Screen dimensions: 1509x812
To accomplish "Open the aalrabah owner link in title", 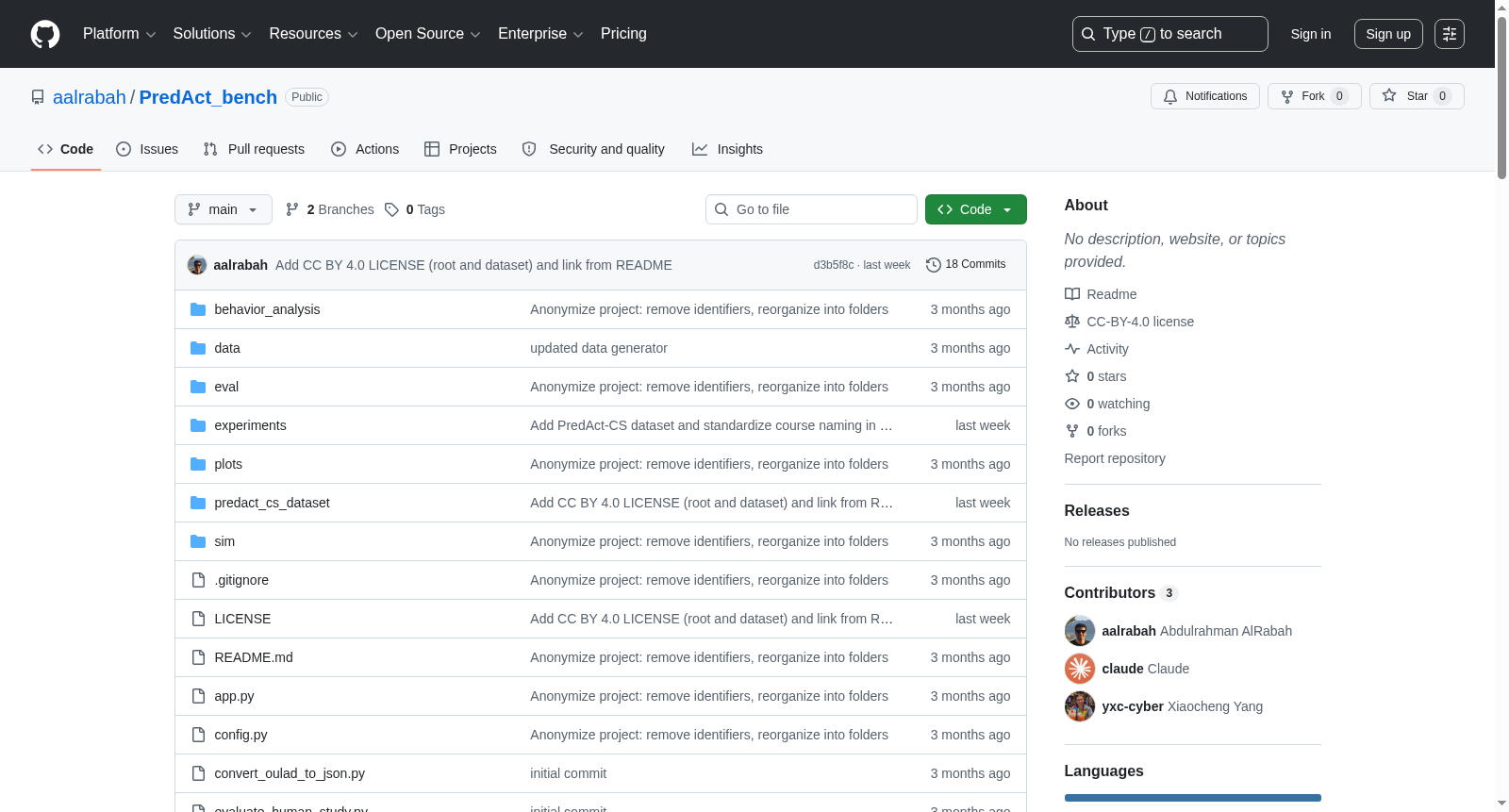I will [x=90, y=97].
